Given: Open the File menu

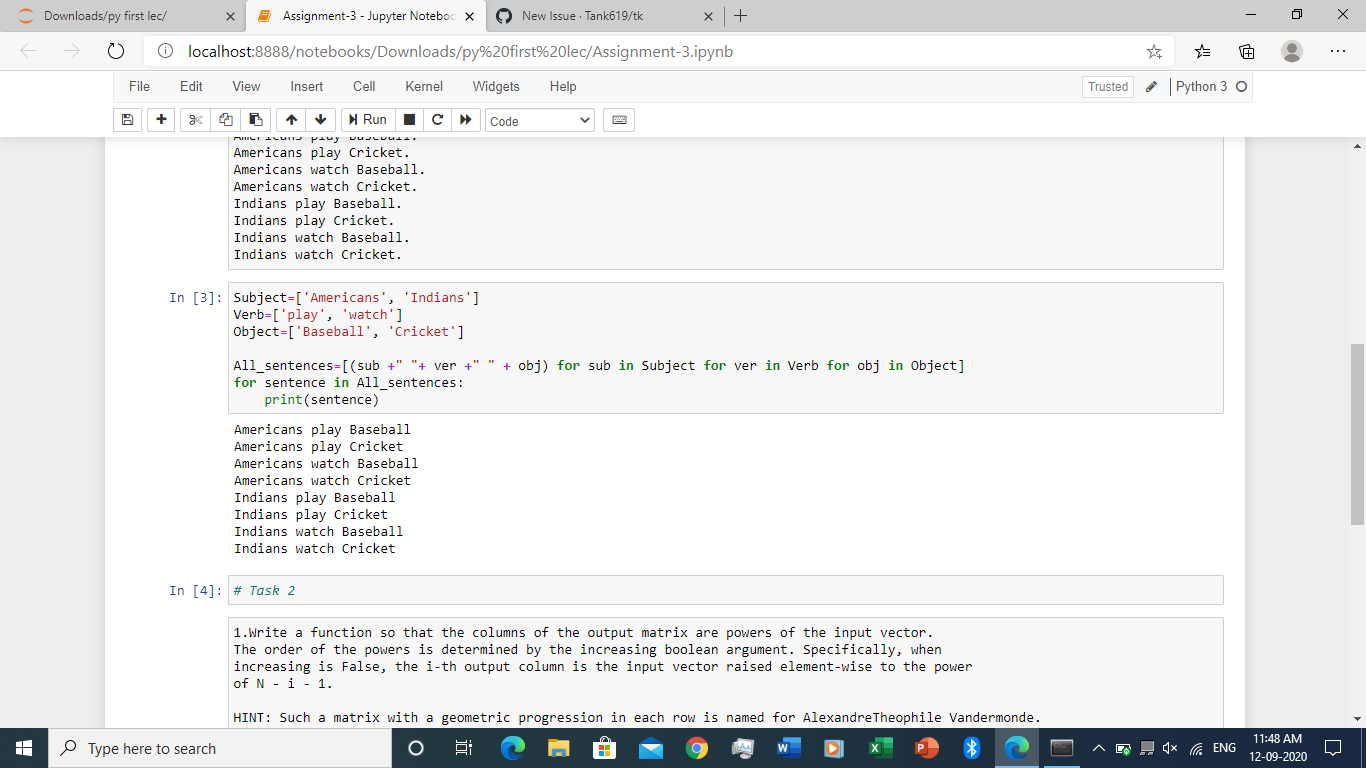Looking at the screenshot, I should tap(139, 87).
